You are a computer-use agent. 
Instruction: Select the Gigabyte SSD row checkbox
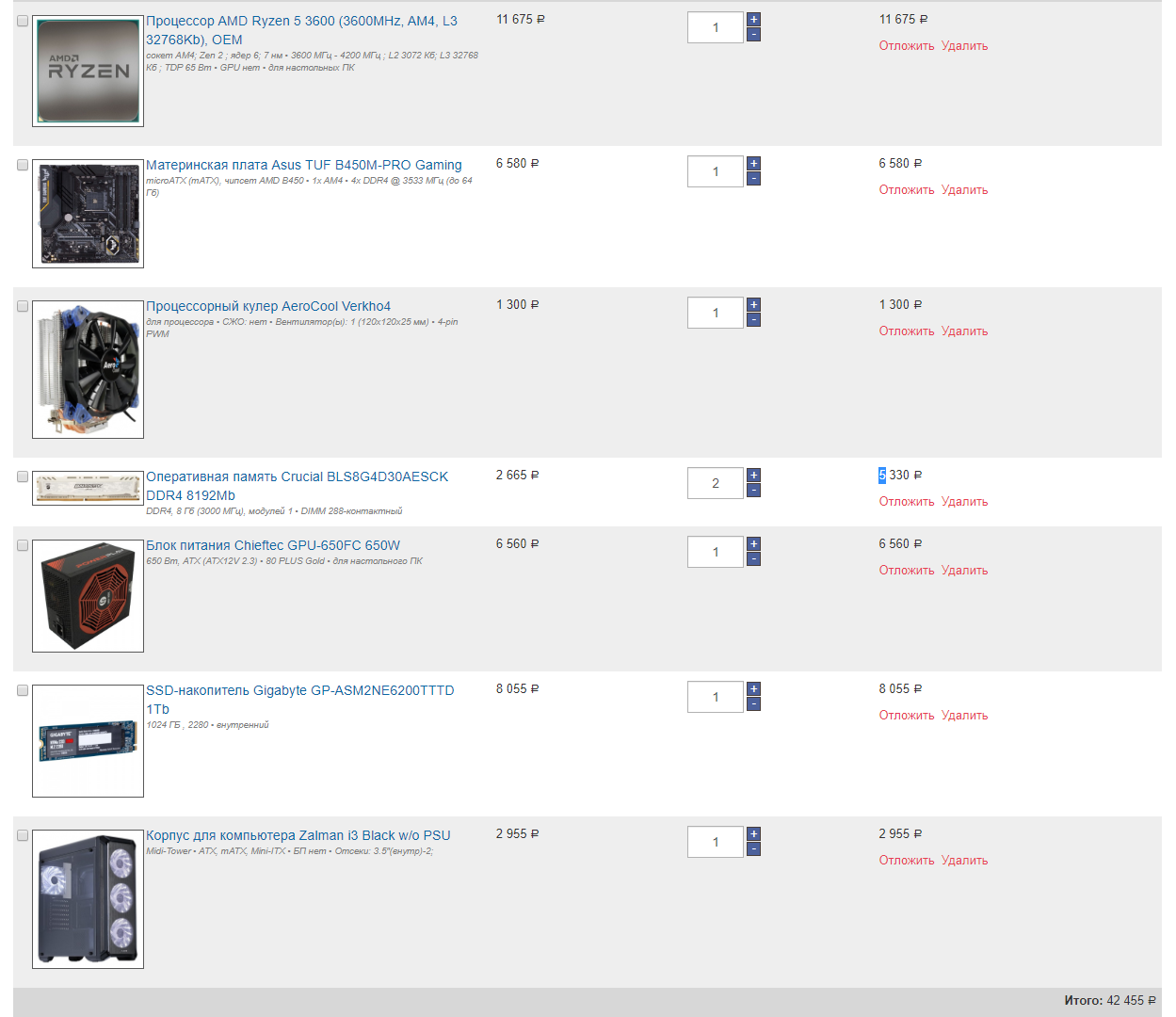click(23, 690)
